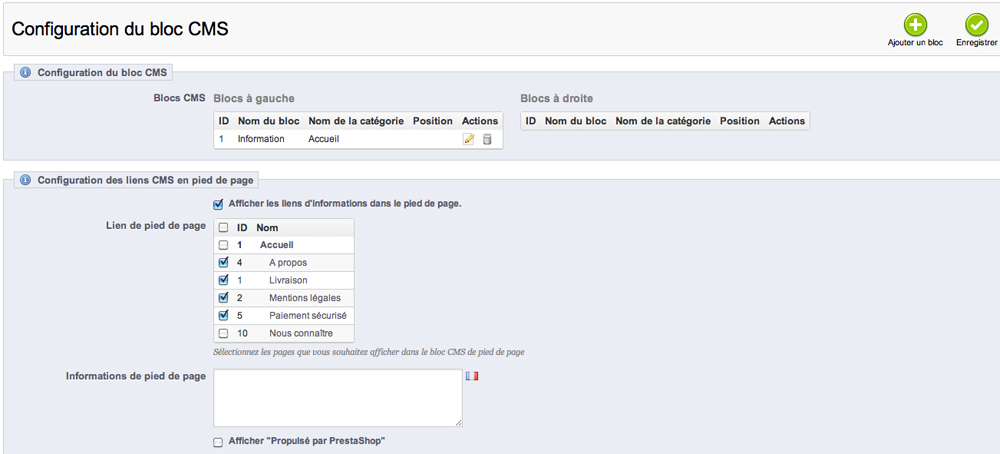Screen dimensions: 1000x454
Task: Click the Enregistrer label
Action: [976, 43]
